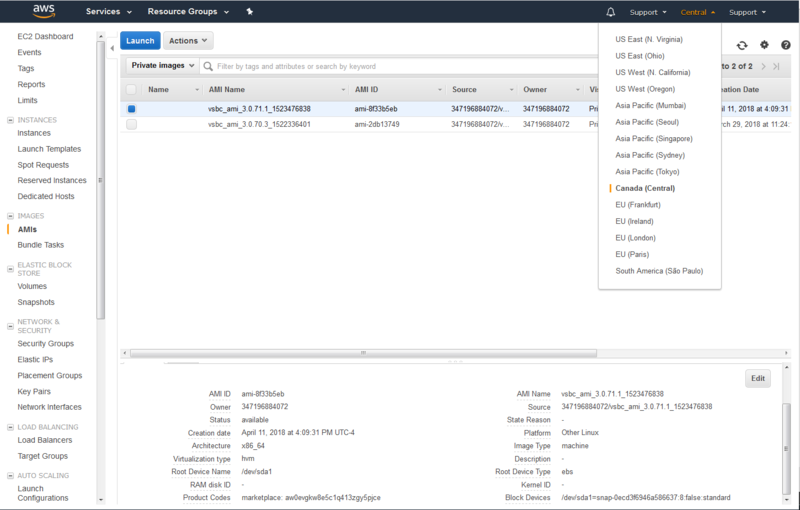This screenshot has width=800, height=510.
Task: Toggle the select-all header checkbox
Action: (x=131, y=89)
